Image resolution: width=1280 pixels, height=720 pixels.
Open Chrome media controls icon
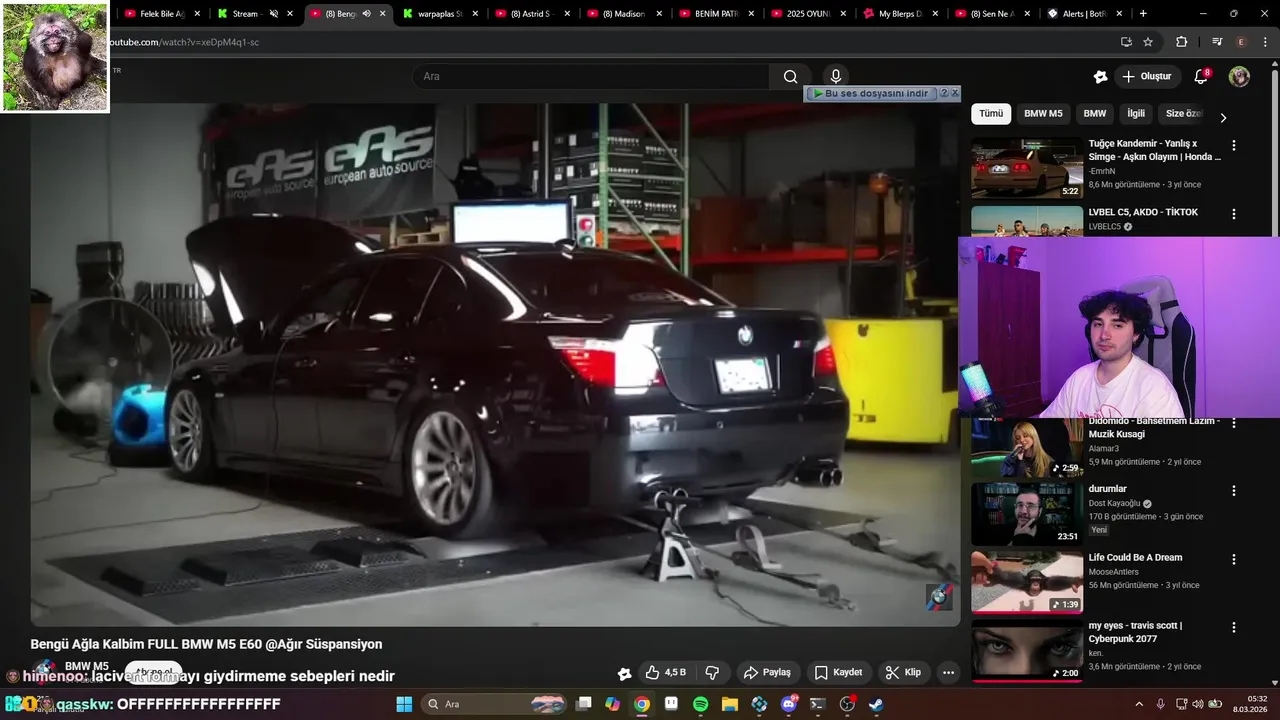(x=1217, y=42)
